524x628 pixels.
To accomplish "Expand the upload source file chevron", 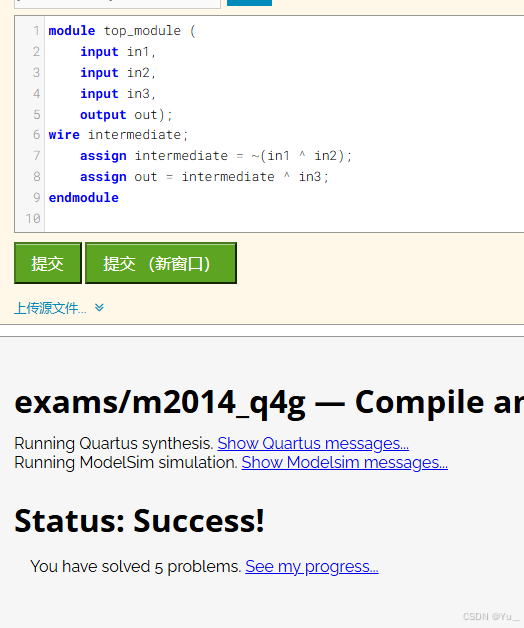I will pos(99,308).
